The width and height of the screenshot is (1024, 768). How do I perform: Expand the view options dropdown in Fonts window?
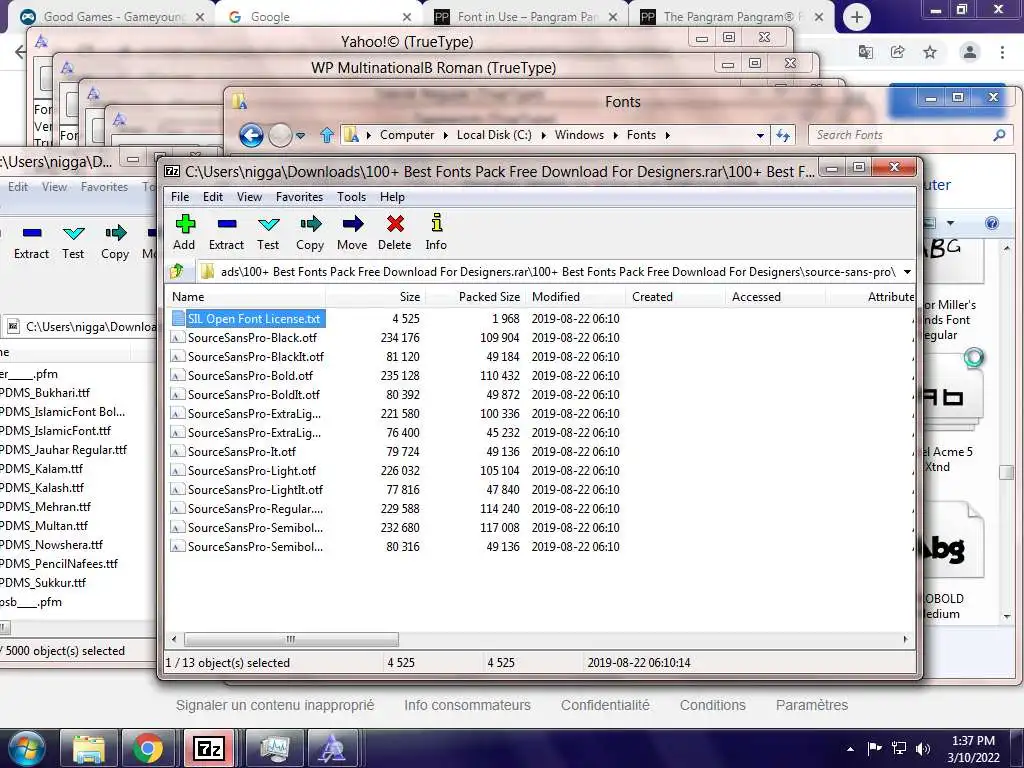coord(950,223)
